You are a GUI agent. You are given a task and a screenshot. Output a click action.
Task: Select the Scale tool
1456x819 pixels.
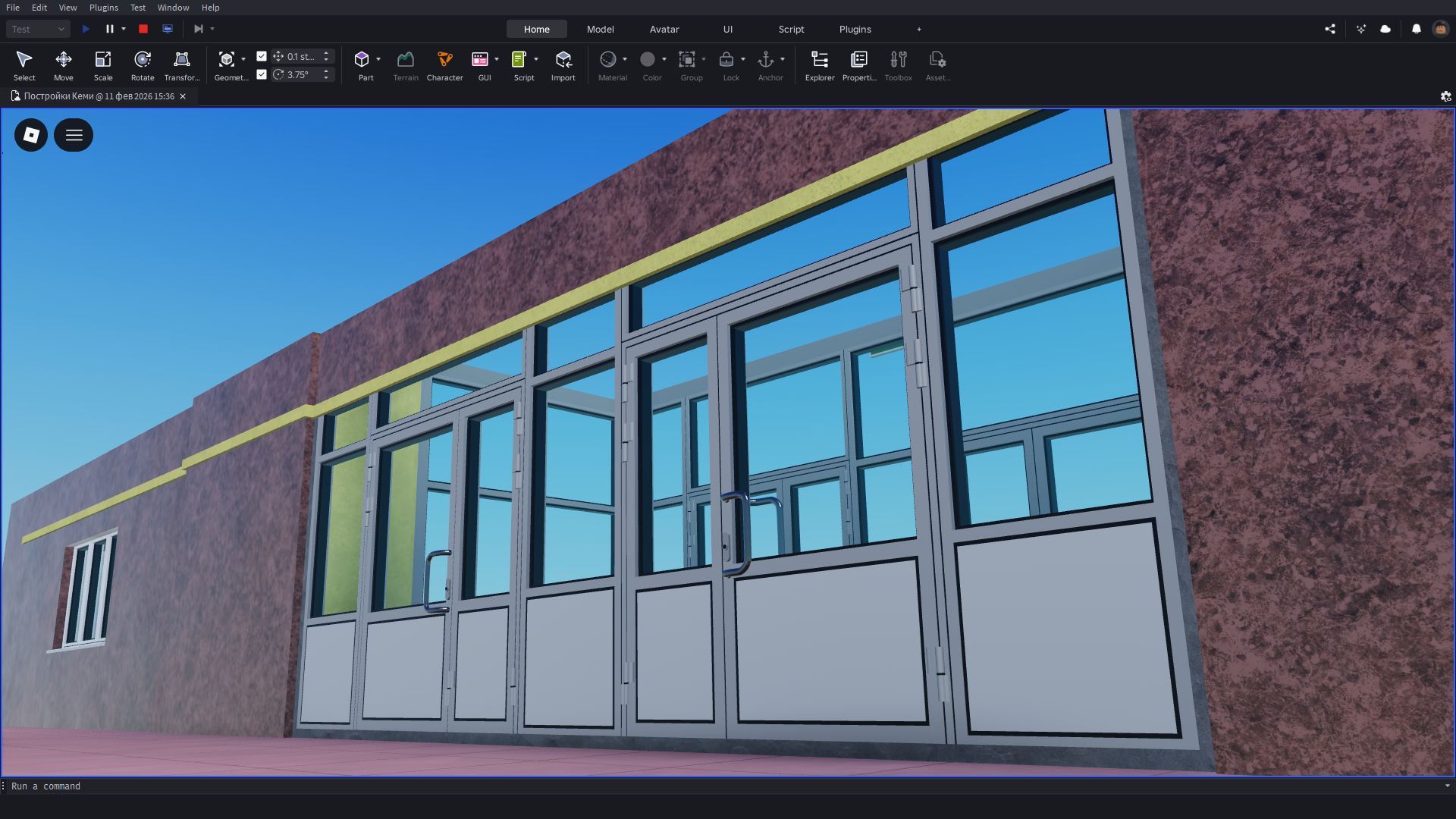click(x=103, y=65)
